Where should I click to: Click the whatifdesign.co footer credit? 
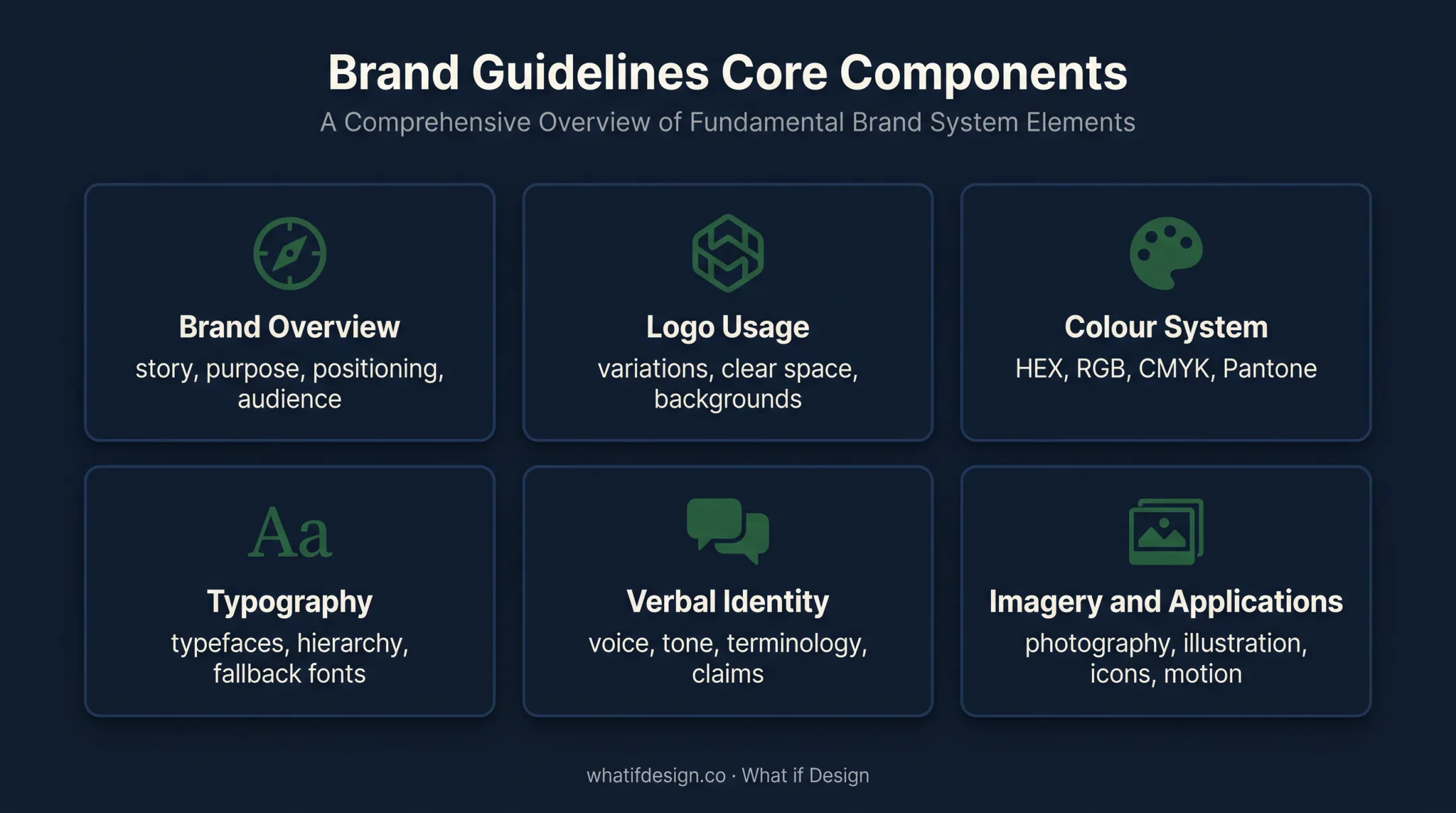click(x=728, y=775)
